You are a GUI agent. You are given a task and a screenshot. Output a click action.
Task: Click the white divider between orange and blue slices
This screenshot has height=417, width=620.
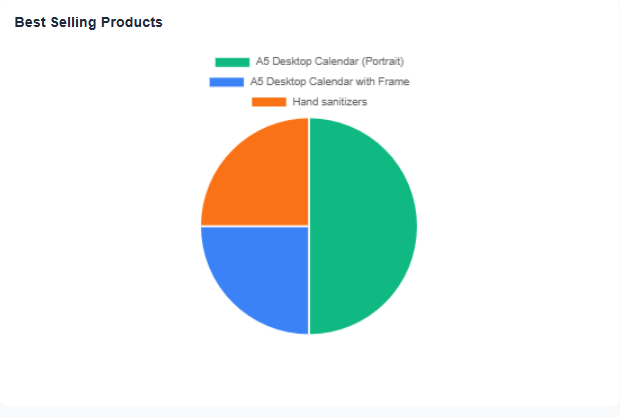click(255, 226)
